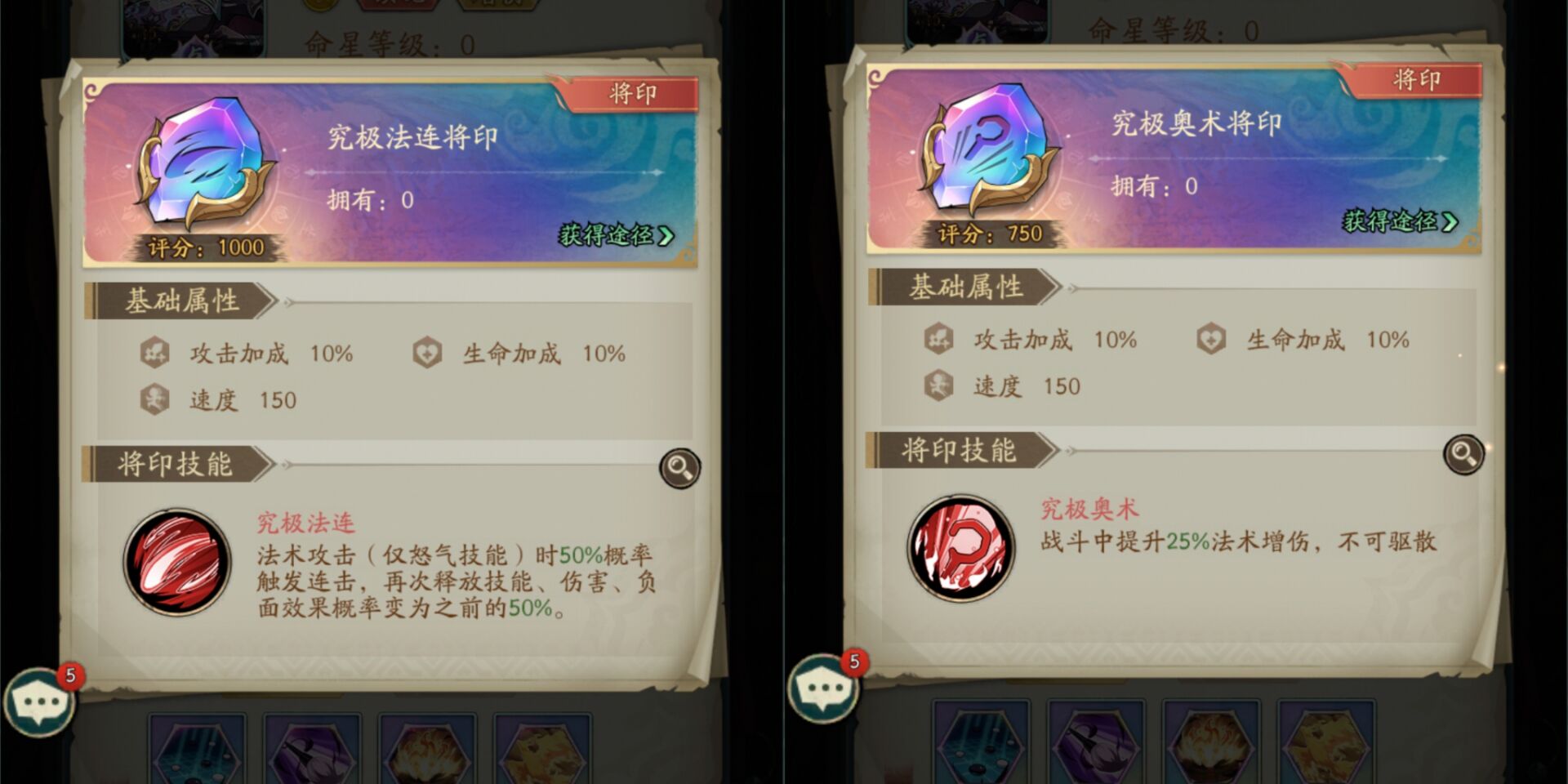1568x784 pixels.
Task: Open the right chat bubble icon
Action: (x=823, y=688)
